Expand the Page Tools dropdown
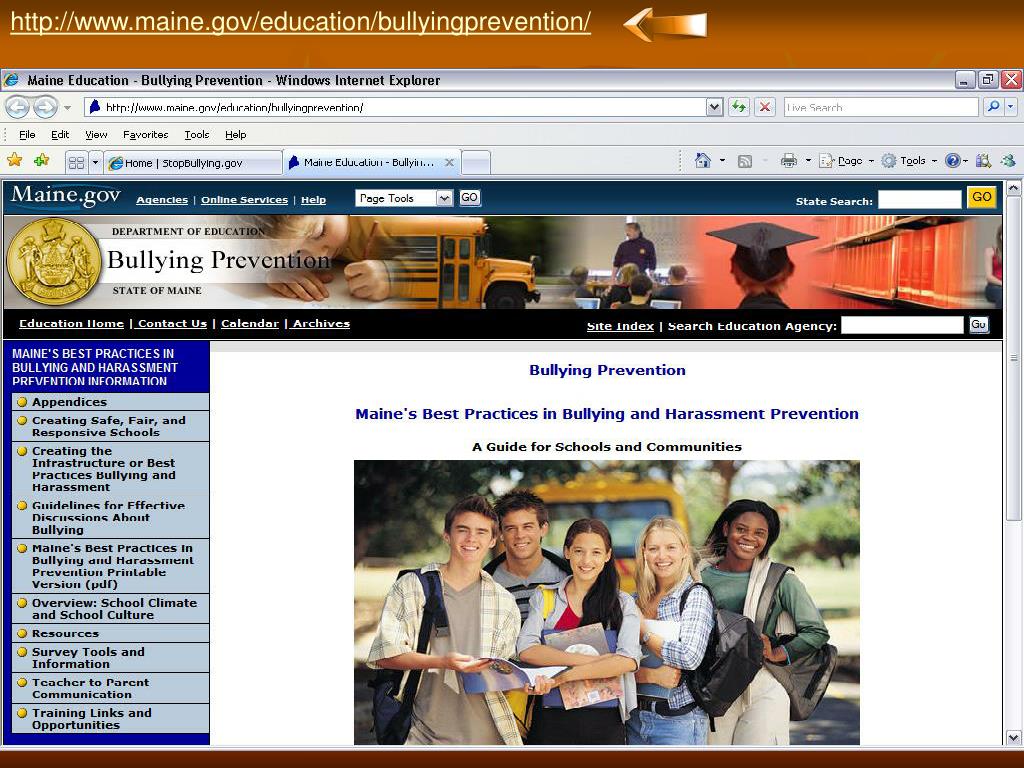This screenshot has height=768, width=1024. coord(404,198)
